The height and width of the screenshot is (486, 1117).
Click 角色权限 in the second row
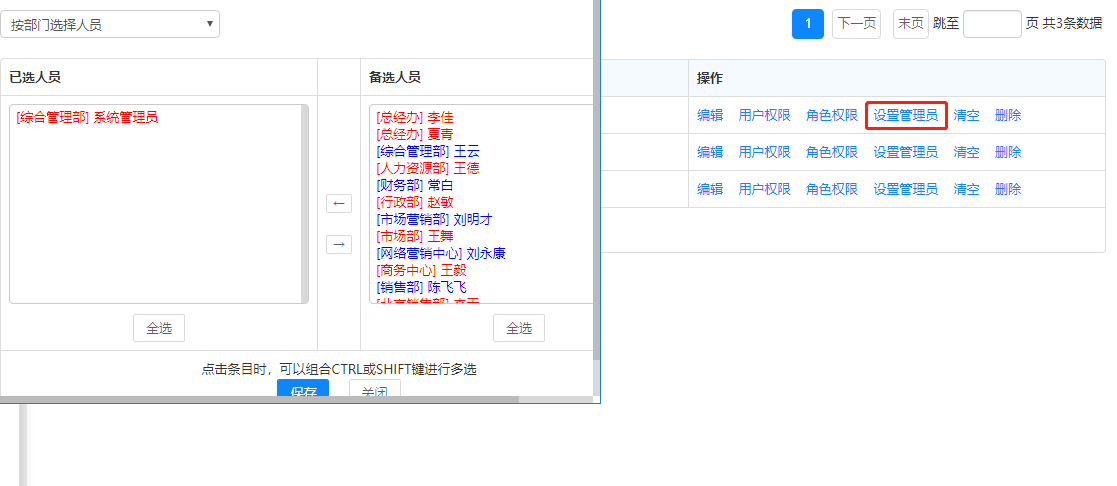pos(832,152)
